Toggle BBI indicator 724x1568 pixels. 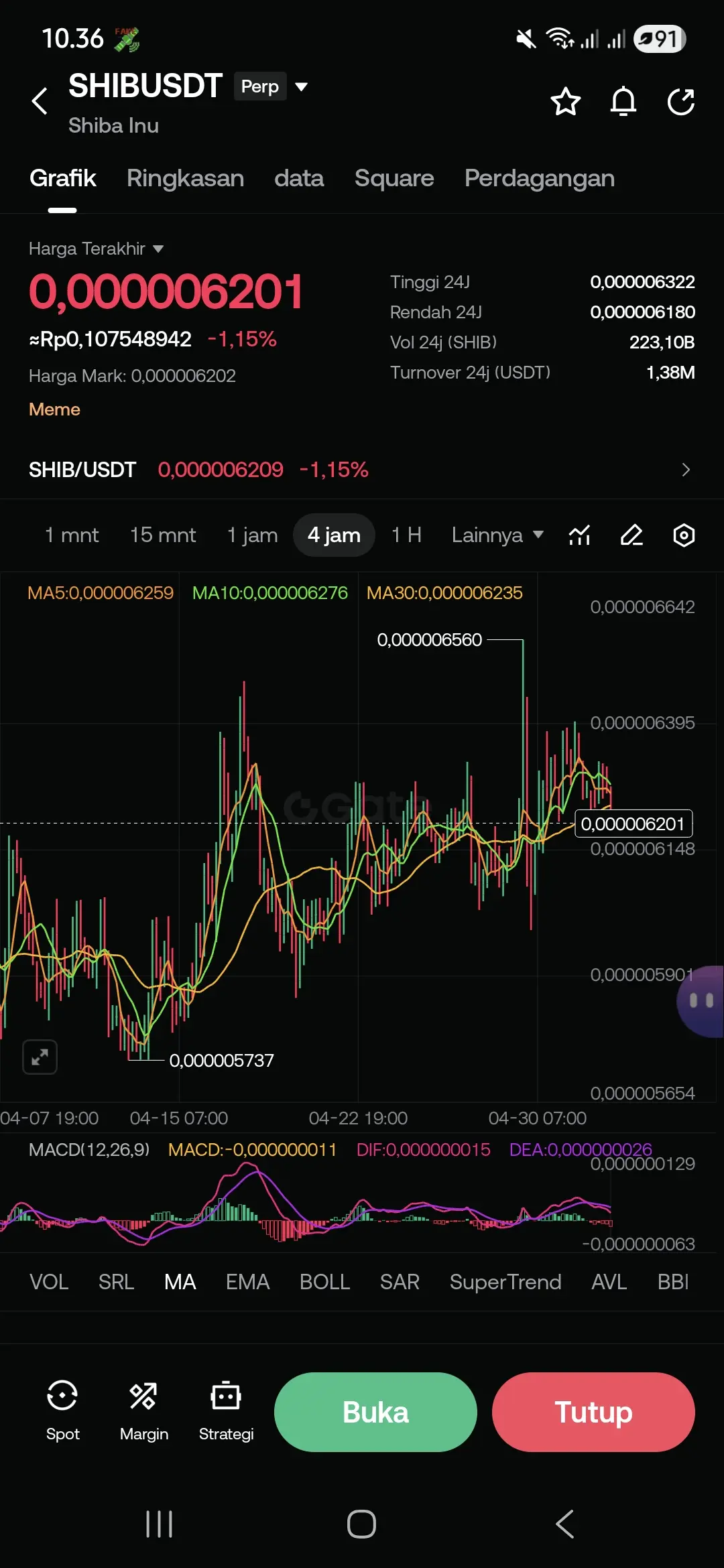coord(673,1282)
